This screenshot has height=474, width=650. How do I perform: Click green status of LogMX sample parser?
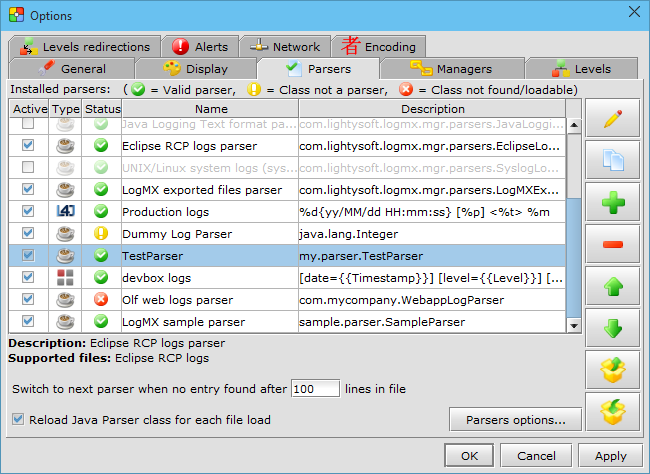pos(101,321)
